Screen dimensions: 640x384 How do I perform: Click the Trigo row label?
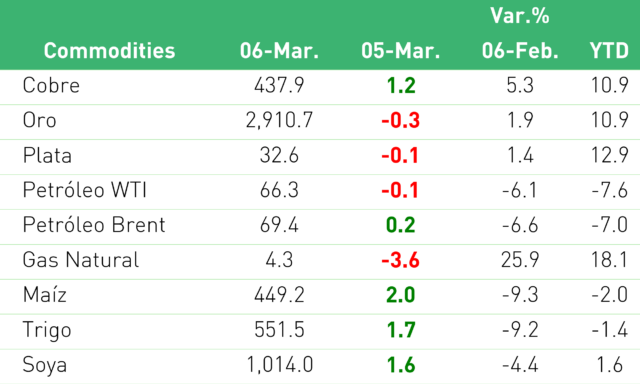47,330
